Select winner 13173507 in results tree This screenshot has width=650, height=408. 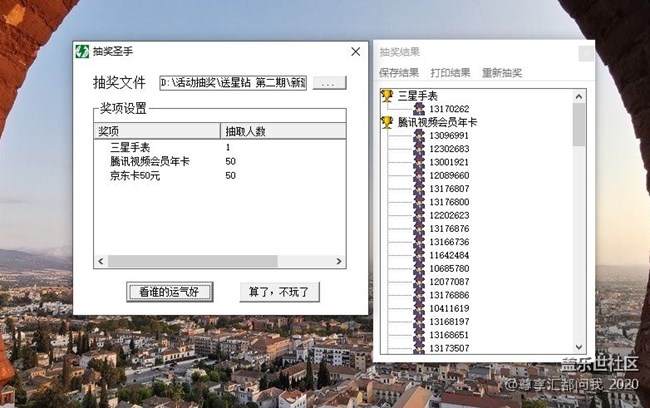[x=449, y=348]
